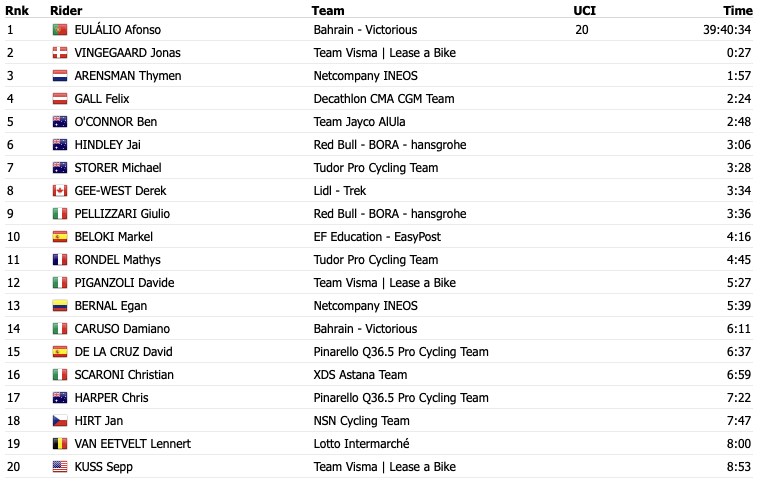761x480 pixels.
Task: Open Decathlon CMA CGM Team link
Action: pos(383,99)
